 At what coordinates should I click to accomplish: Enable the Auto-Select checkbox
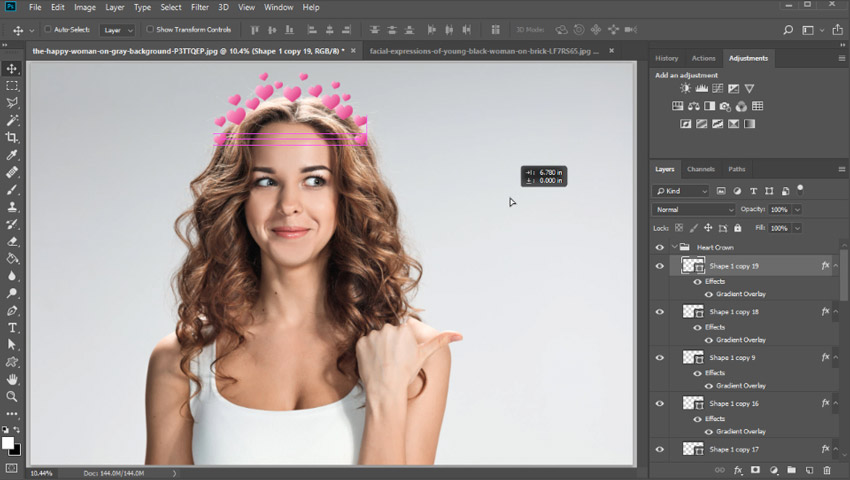[x=48, y=30]
